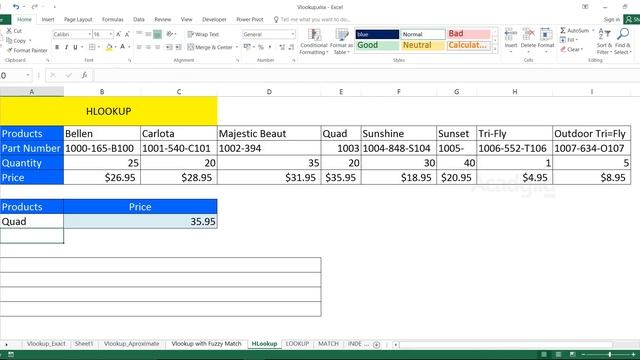
Task: Click the Increase Indent icon
Action: [178, 47]
